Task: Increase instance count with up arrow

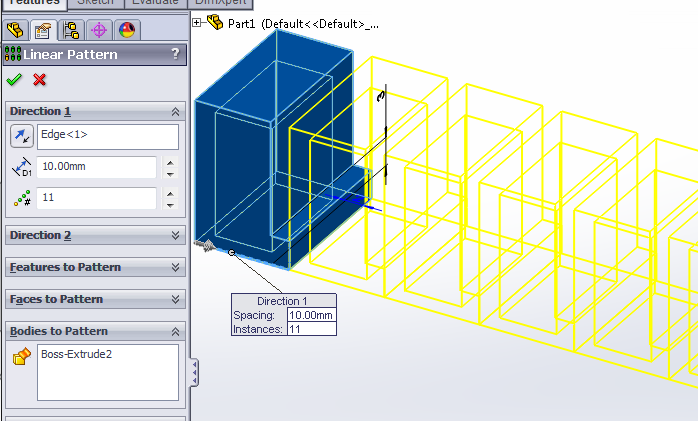Action: click(170, 193)
